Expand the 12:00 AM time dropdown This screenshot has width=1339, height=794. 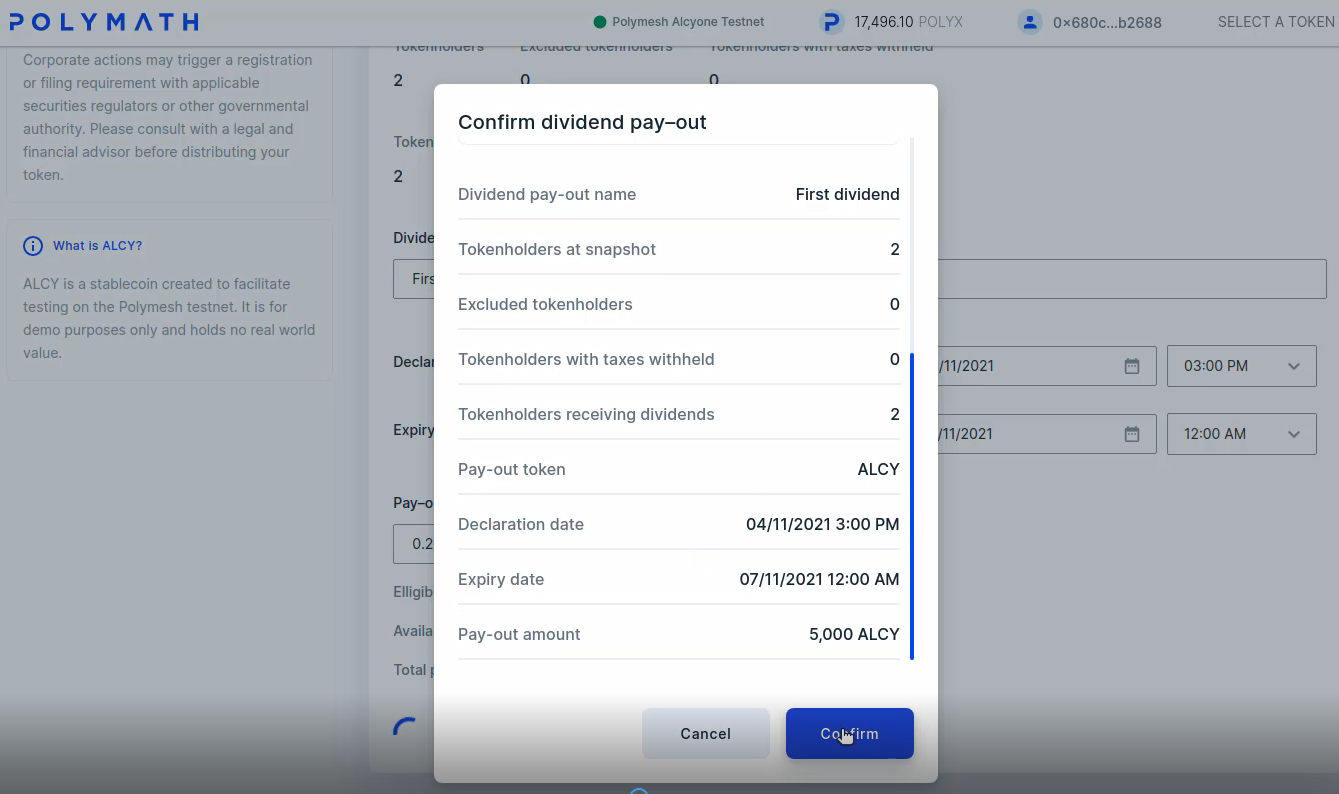[1242, 434]
